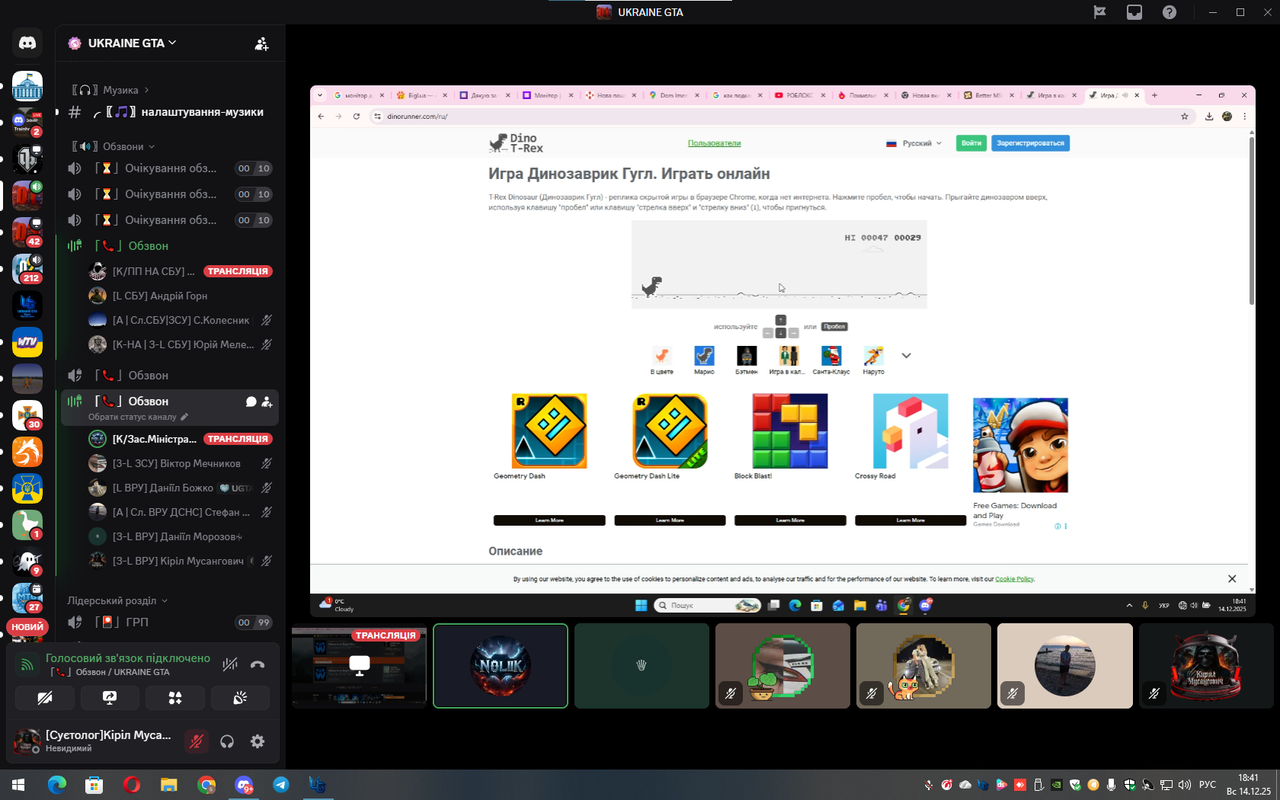Click the invite members icon beside UKRAINE GTA
The image size is (1280, 800).
[x=261, y=43]
